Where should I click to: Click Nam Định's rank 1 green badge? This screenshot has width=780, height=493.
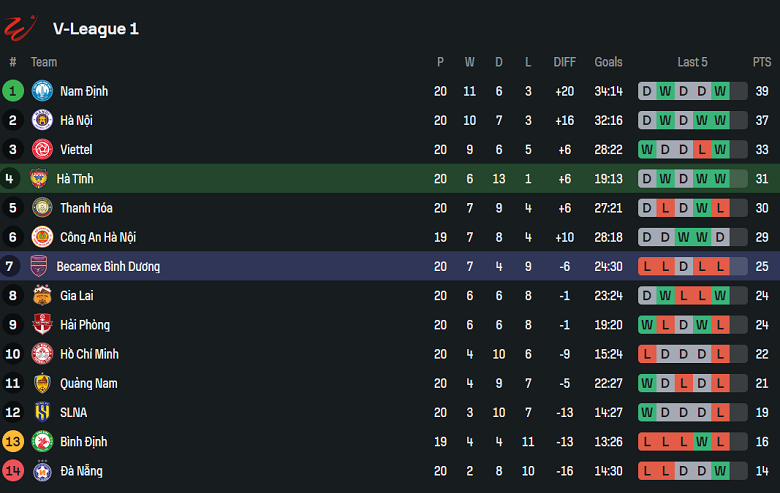click(x=13, y=91)
